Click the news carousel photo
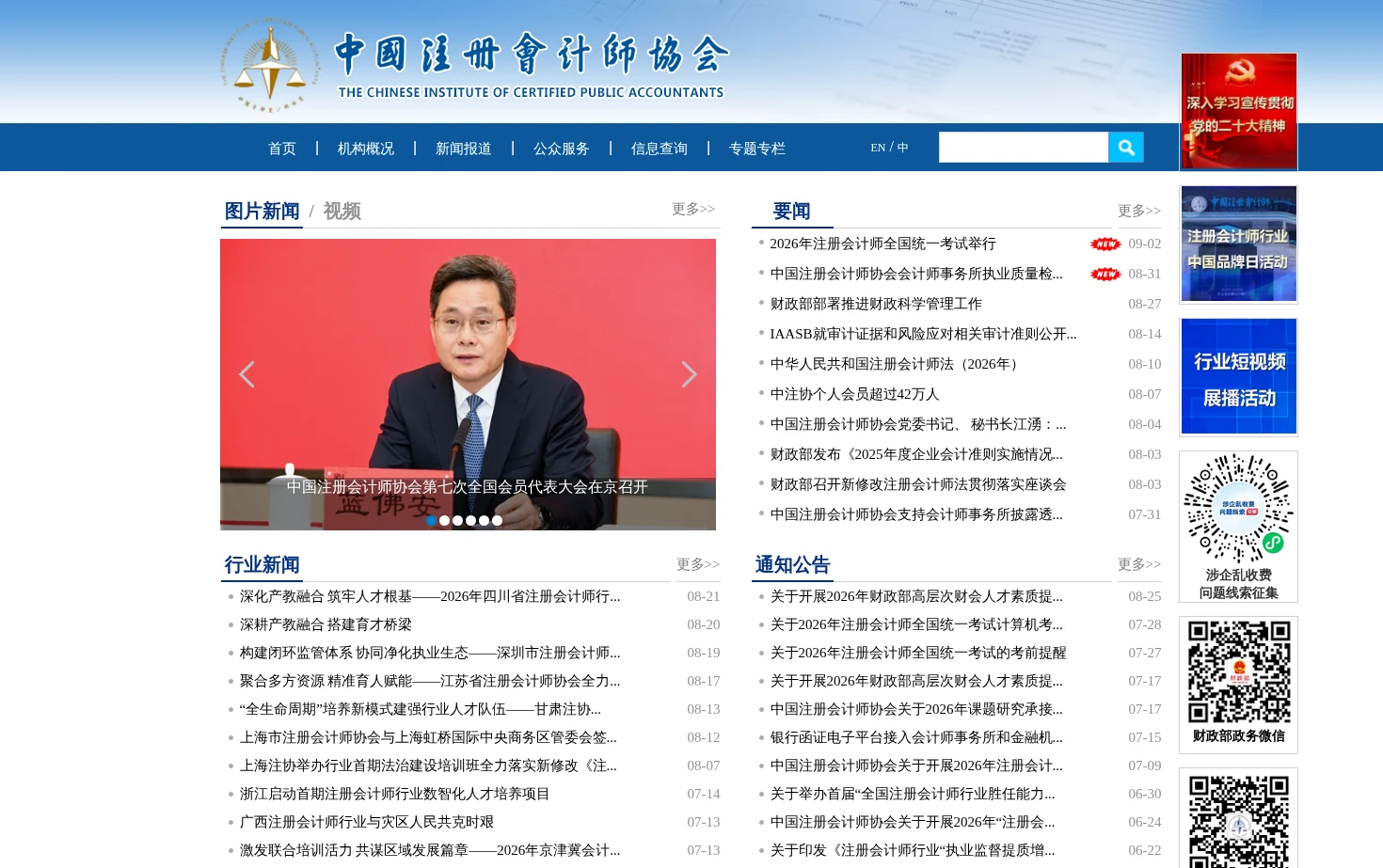Image resolution: width=1383 pixels, height=868 pixels. (x=468, y=384)
